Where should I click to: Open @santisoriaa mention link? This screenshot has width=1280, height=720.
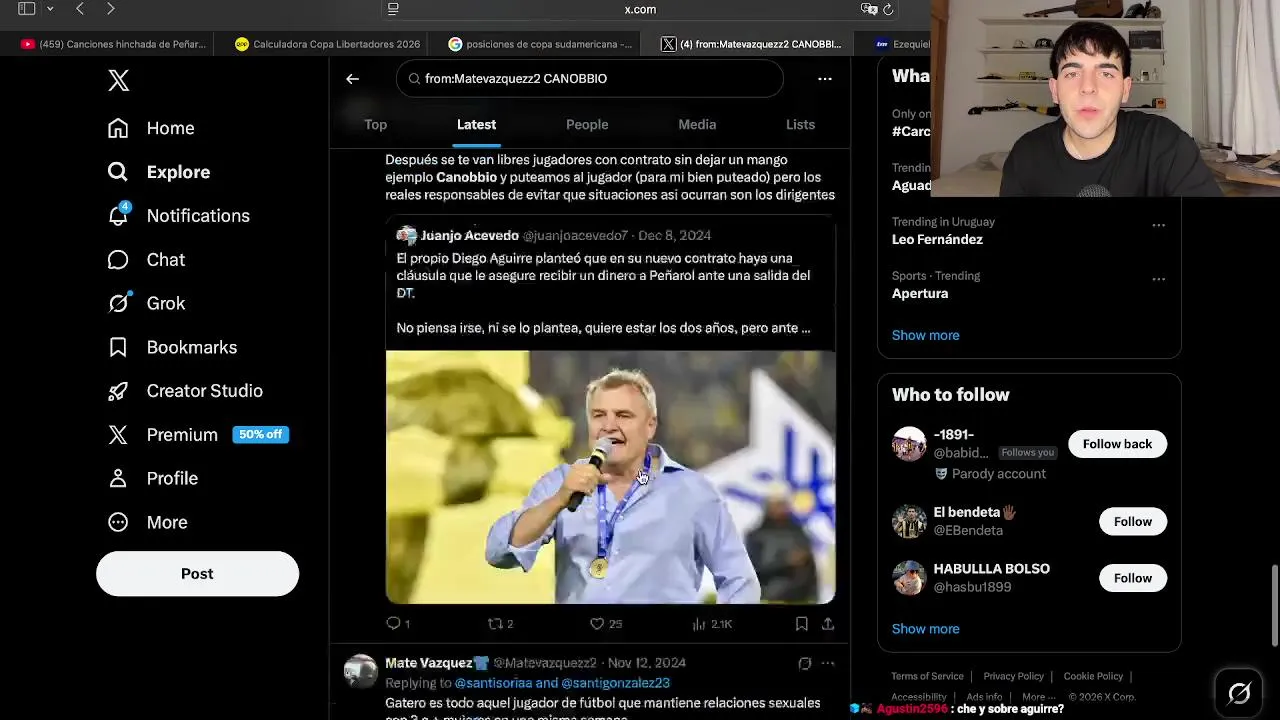[x=493, y=683]
